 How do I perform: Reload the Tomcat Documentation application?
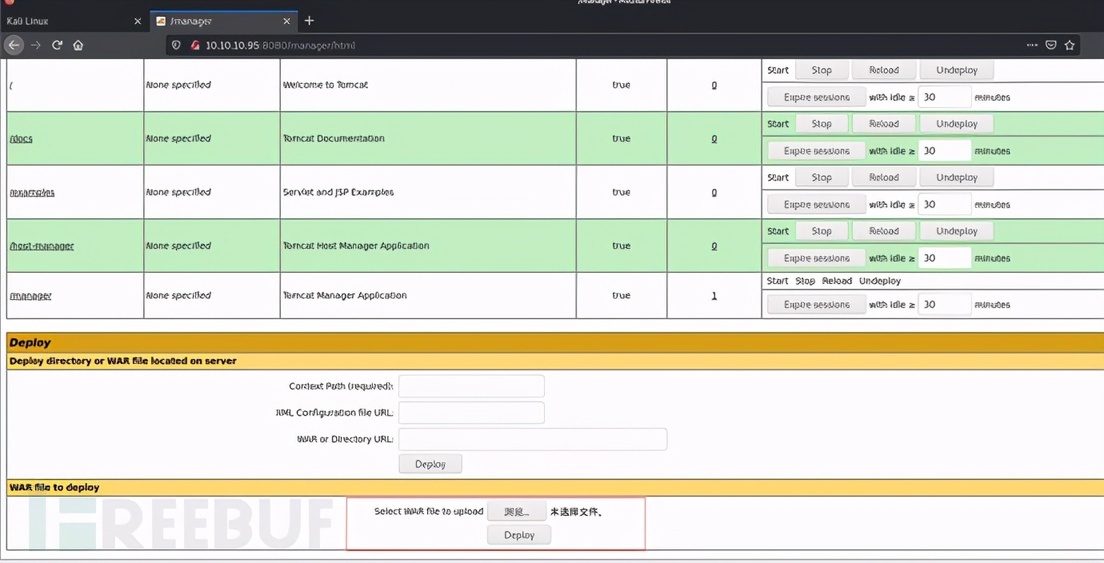[884, 123]
